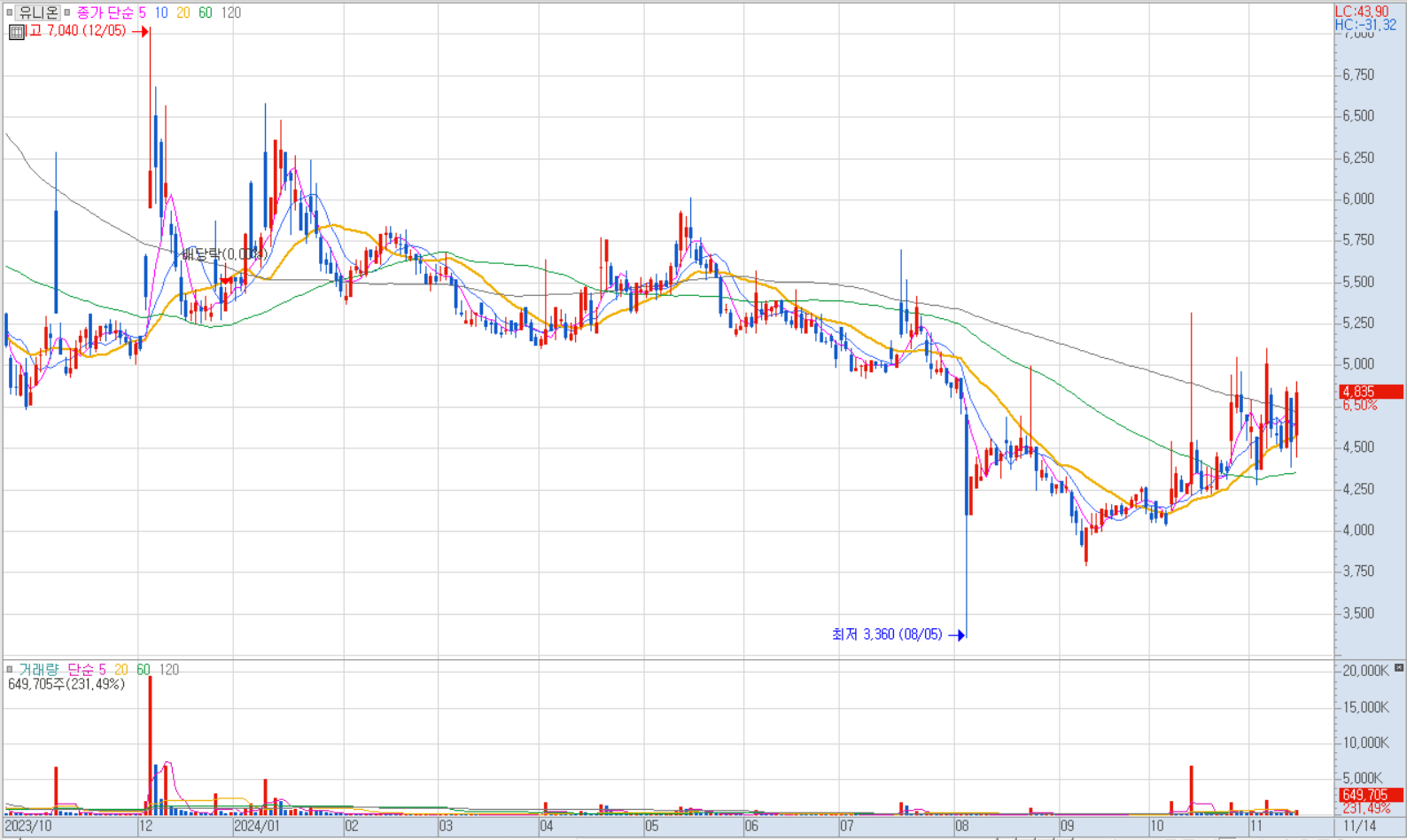The height and width of the screenshot is (840, 1407).
Task: Select the price 10-day moving average legend
Action: (x=161, y=12)
